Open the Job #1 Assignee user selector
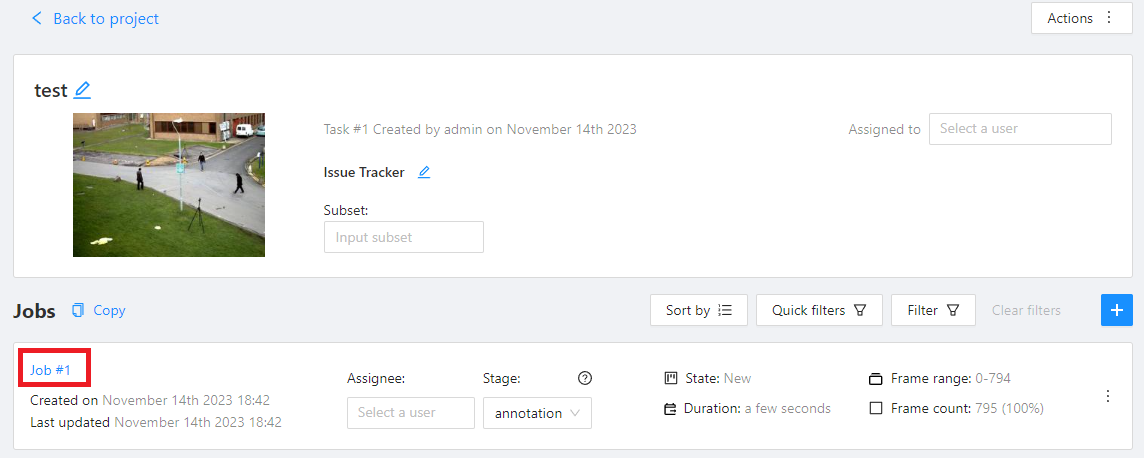This screenshot has height=458, width=1144. [410, 413]
